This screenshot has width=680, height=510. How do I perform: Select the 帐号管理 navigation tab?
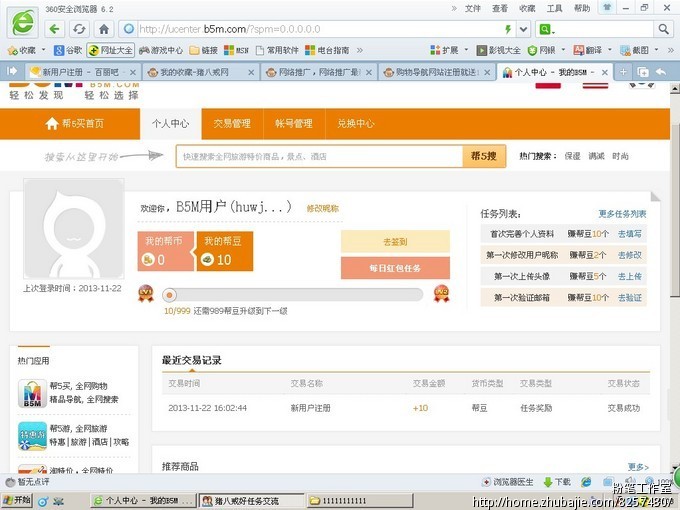pos(294,124)
